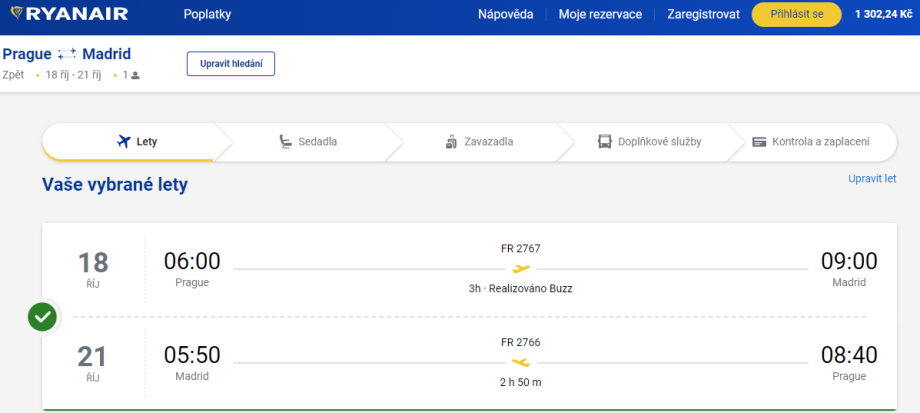920x413 pixels.
Task: Click the Upravit hledání button
Action: click(230, 63)
